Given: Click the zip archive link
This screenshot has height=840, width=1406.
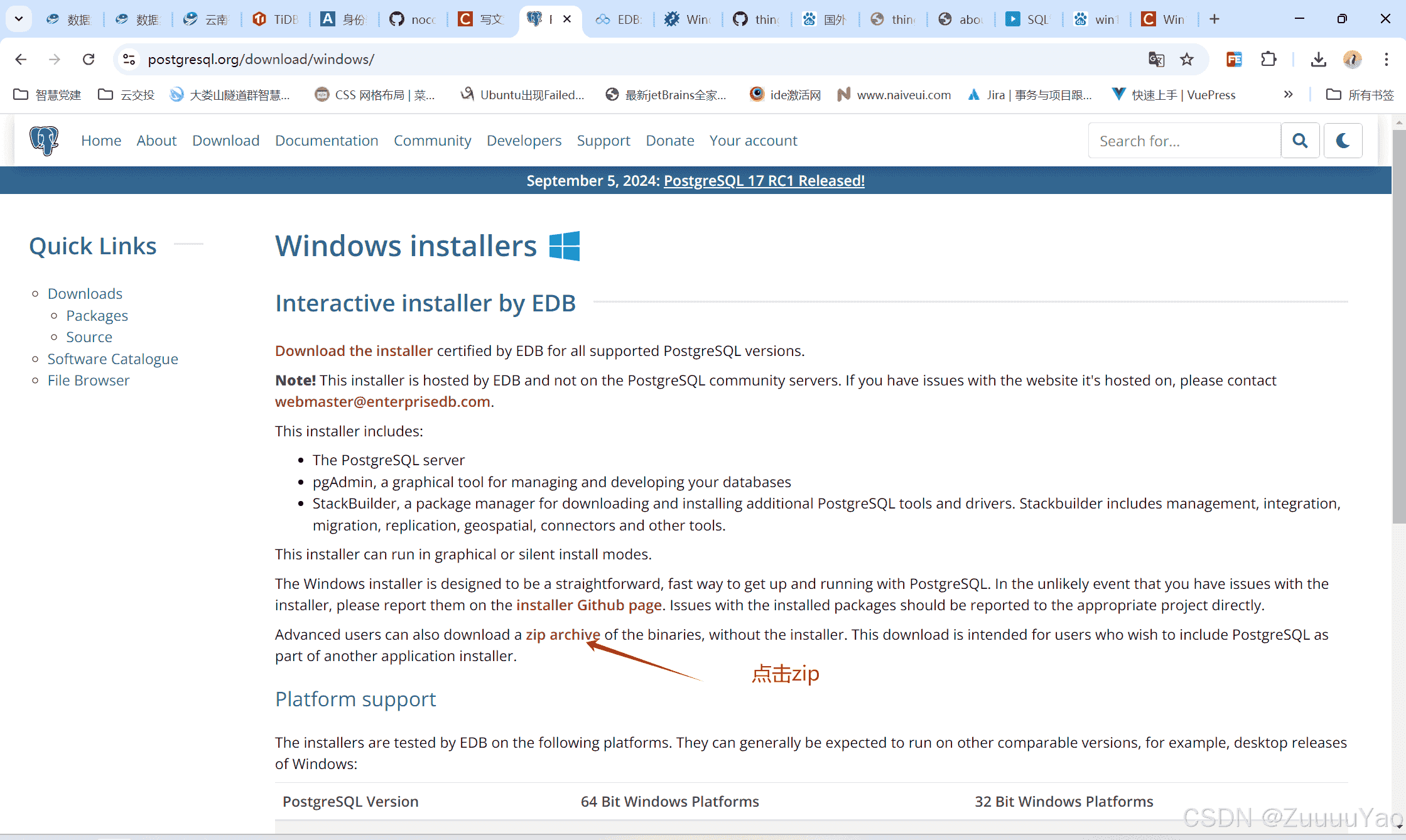Looking at the screenshot, I should point(563,635).
